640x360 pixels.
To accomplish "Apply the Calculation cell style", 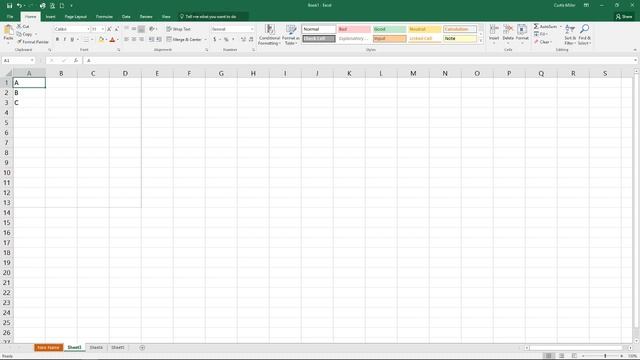I will (x=460, y=29).
